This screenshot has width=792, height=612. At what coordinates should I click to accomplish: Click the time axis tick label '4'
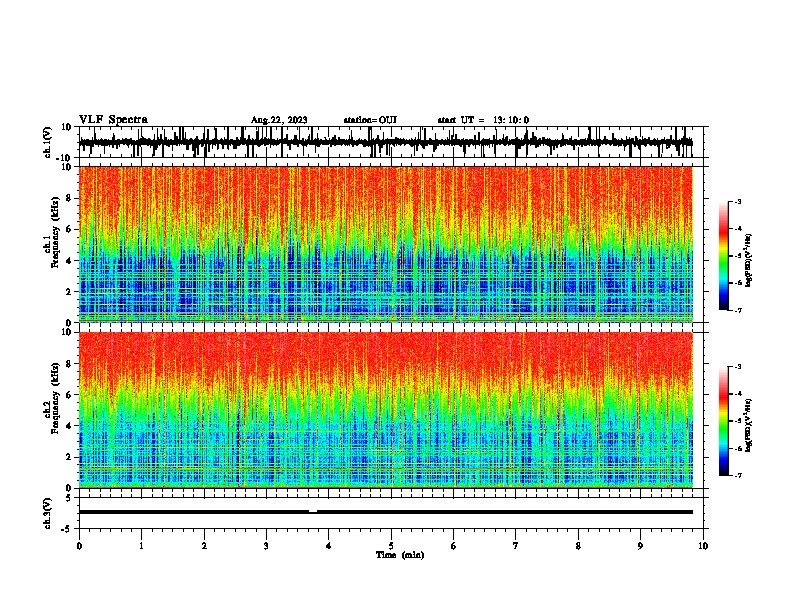329,546
